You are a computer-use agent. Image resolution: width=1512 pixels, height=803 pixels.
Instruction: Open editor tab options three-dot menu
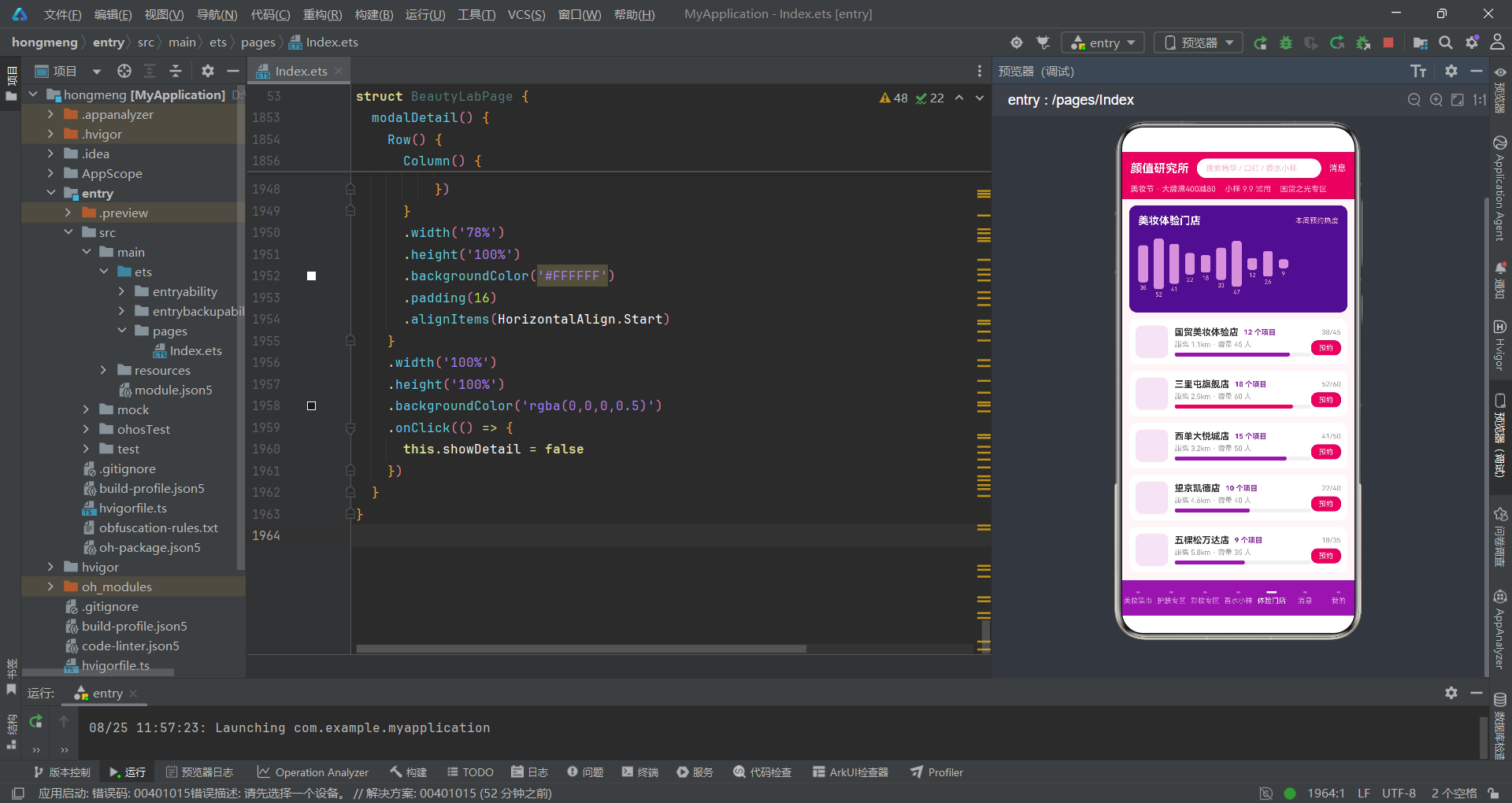pos(980,71)
